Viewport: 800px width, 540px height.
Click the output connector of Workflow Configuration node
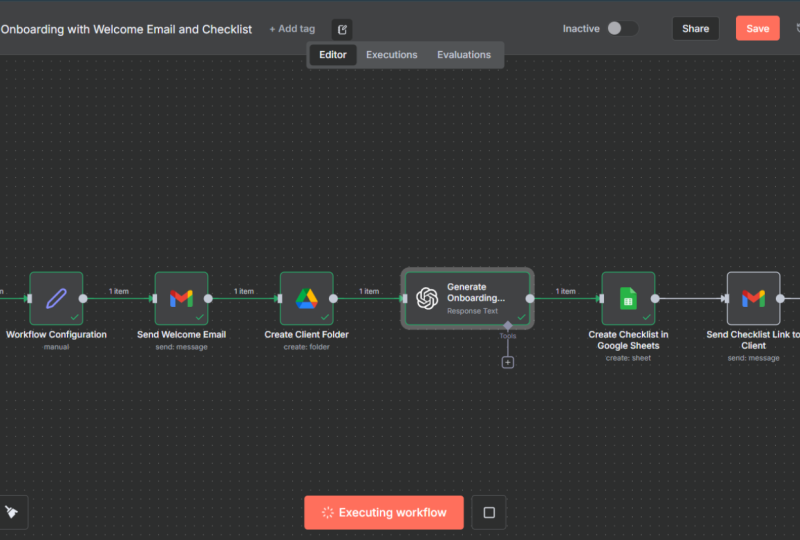pyautogui.click(x=83, y=299)
